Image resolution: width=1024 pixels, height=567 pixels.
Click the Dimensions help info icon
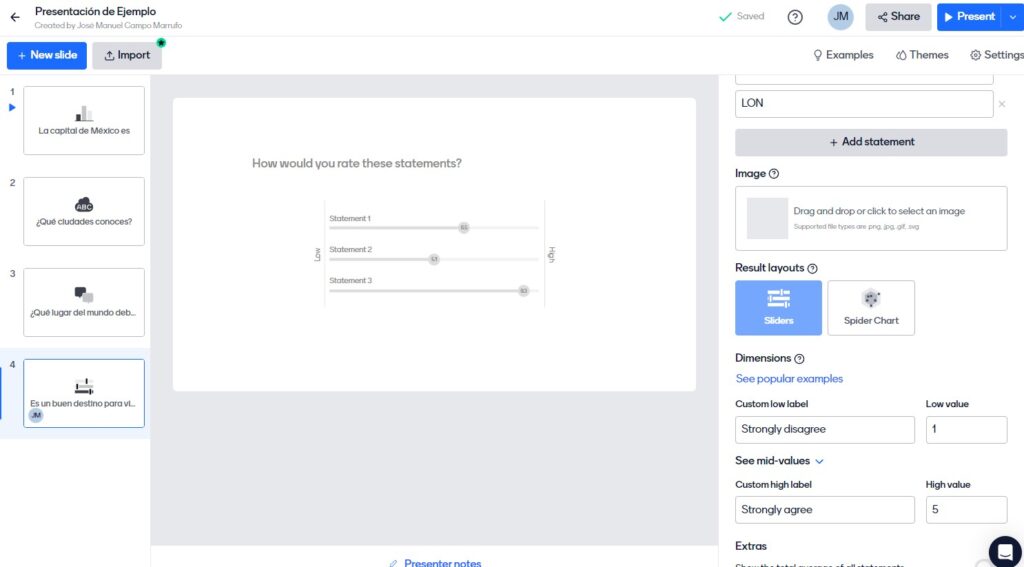(799, 359)
